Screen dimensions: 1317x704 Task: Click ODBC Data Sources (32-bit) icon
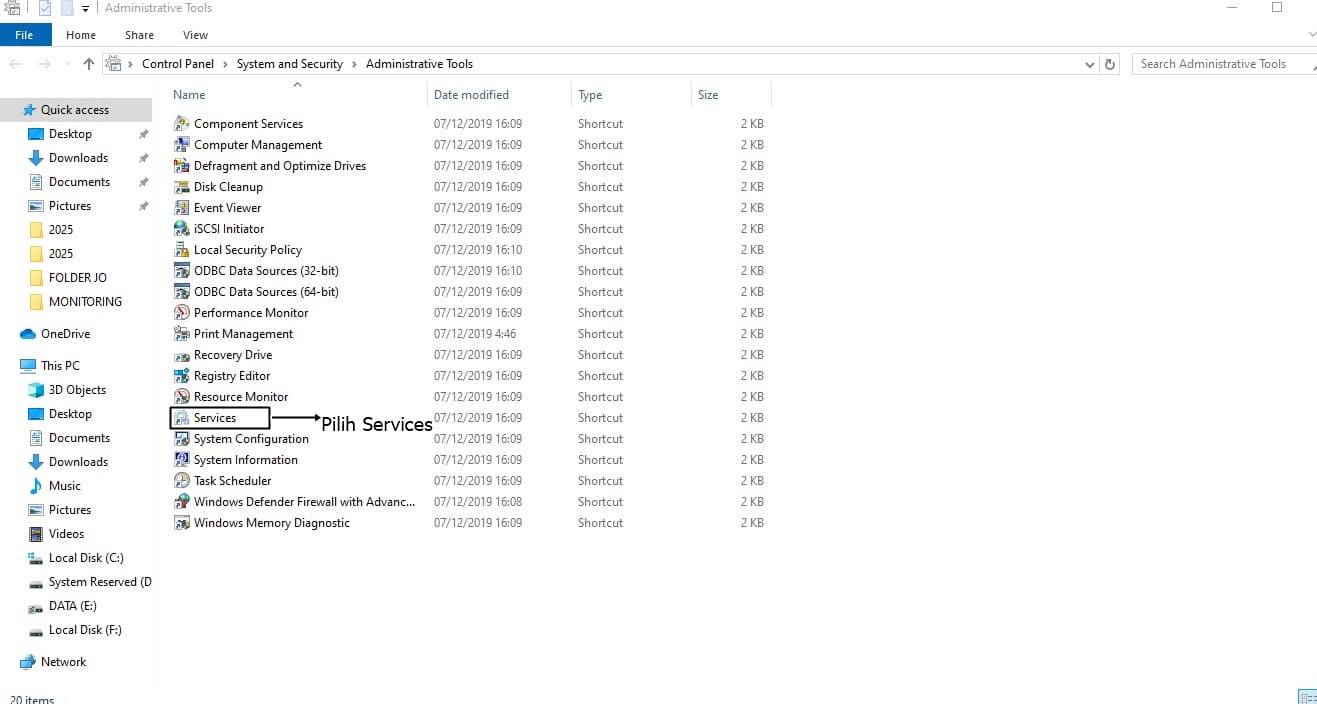coord(181,270)
